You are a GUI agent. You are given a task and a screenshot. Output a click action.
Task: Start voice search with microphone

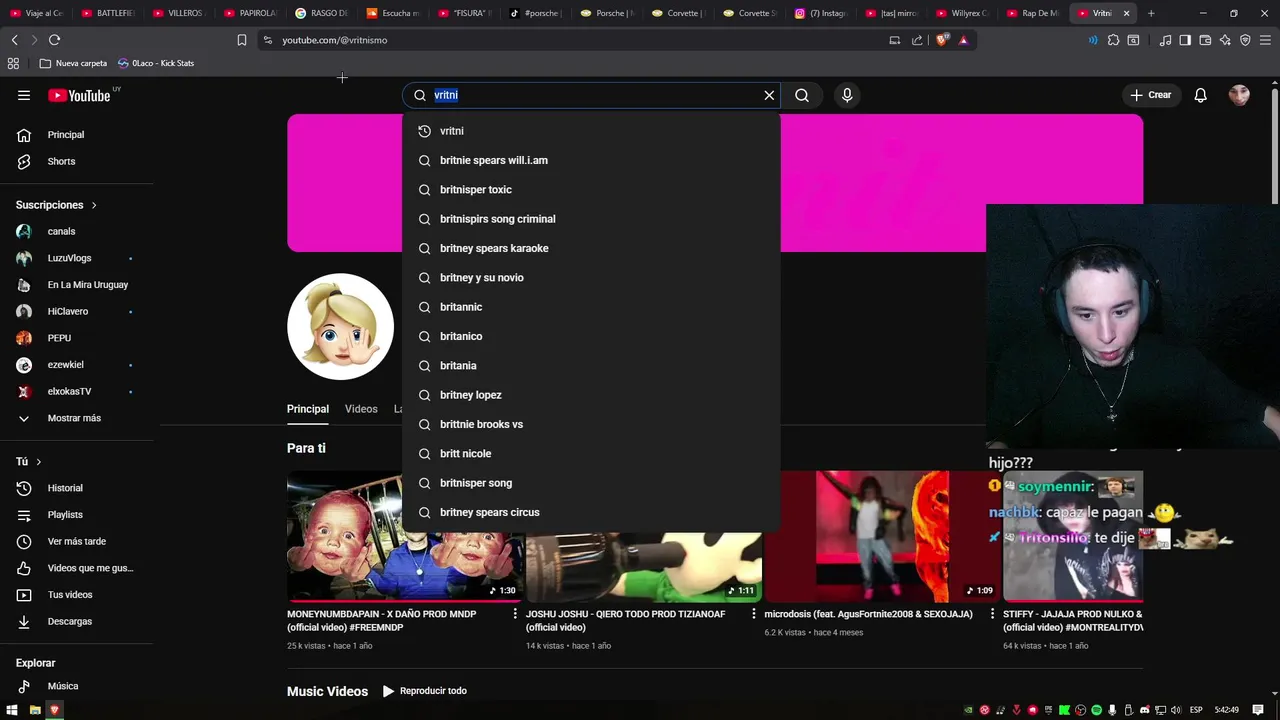(x=847, y=95)
